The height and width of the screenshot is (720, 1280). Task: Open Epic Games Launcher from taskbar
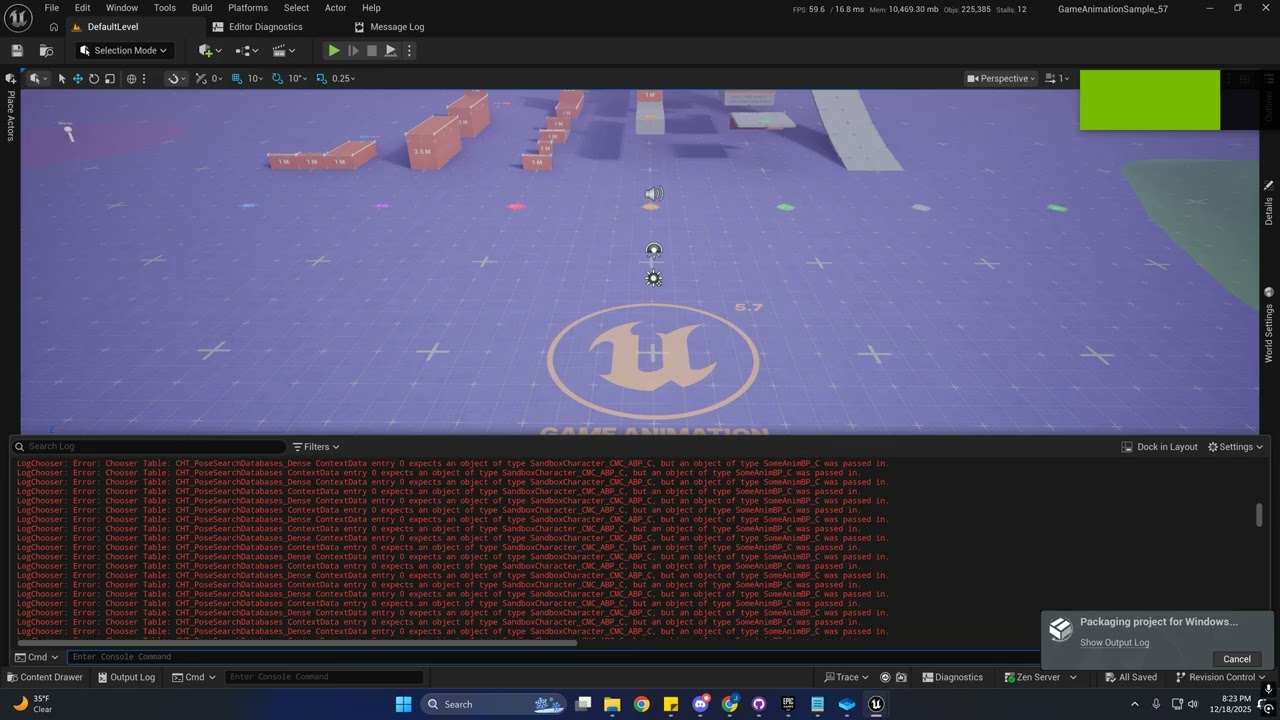coord(788,704)
